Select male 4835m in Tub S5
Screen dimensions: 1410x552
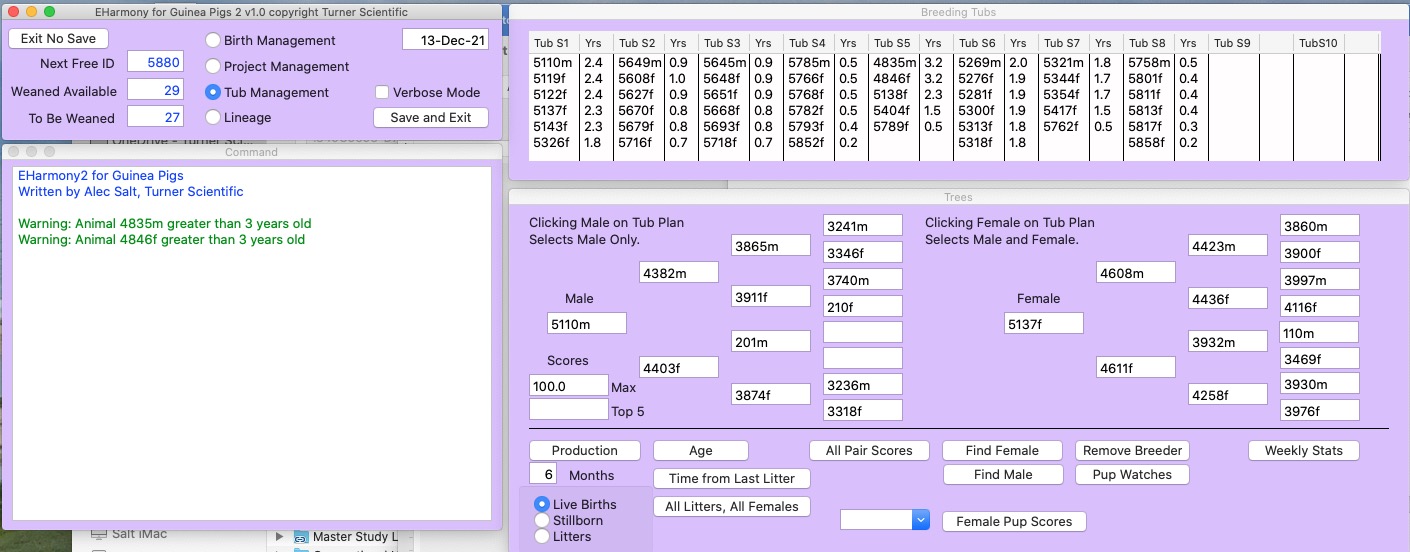tap(893, 63)
